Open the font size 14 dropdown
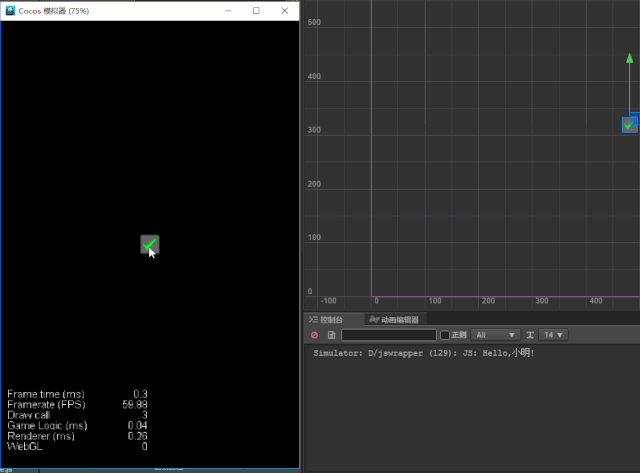The image size is (640, 473). tap(553, 335)
